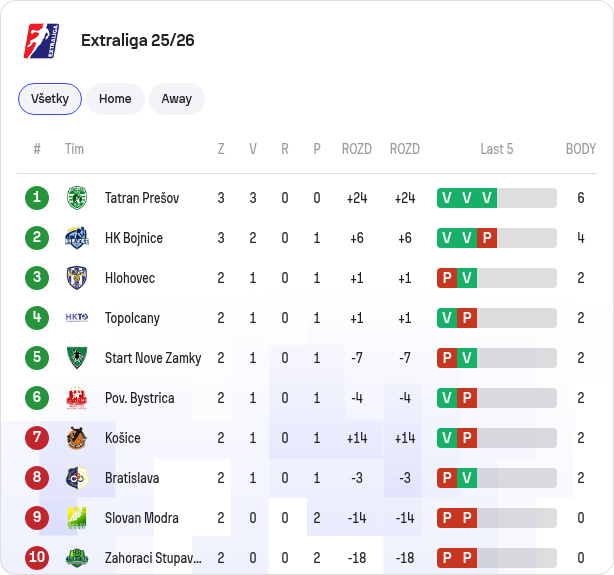Select the Hlohovec club crest
614x575 pixels.
(77, 278)
